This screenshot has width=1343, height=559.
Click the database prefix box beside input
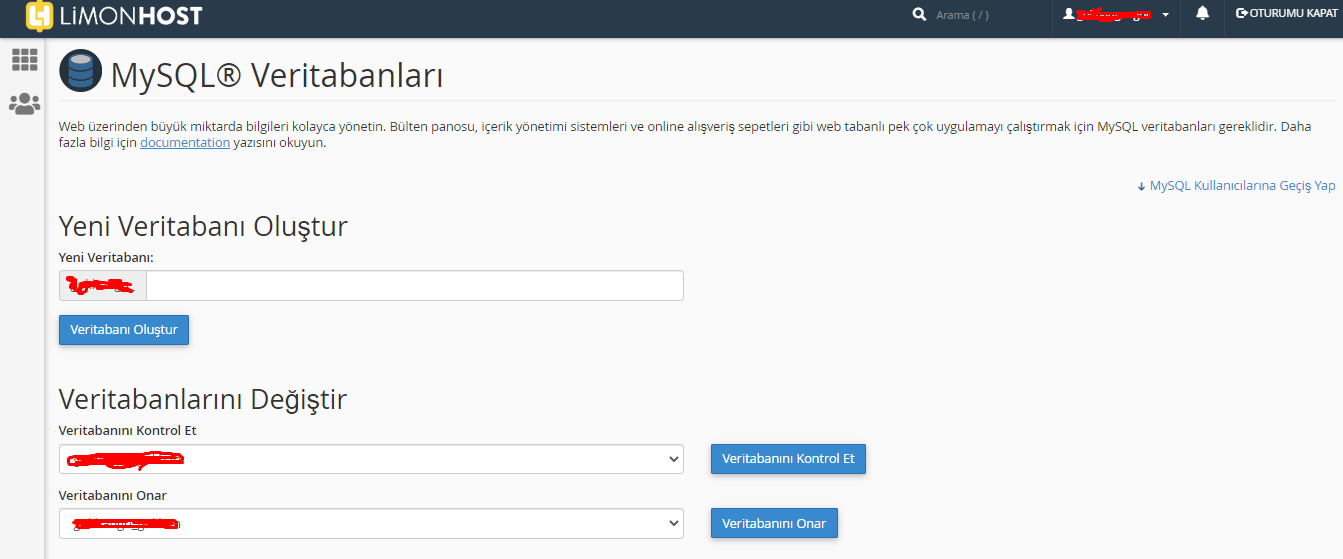tap(103, 285)
